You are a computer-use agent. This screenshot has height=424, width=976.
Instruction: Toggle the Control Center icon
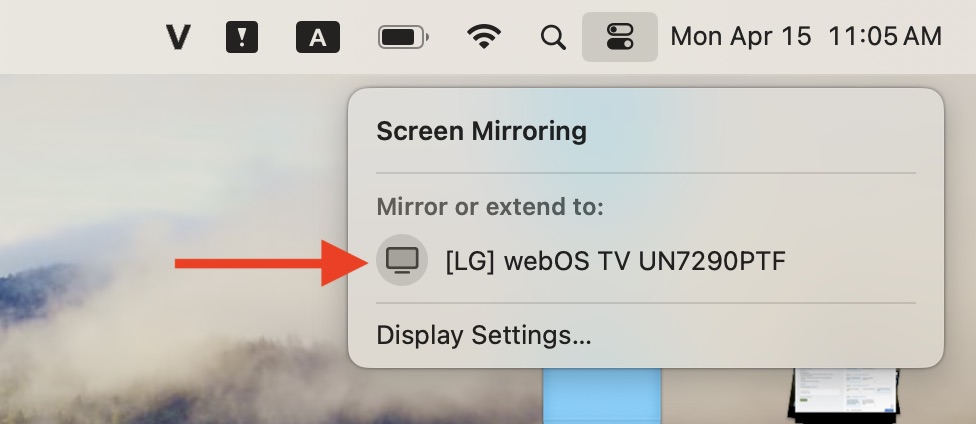pyautogui.click(x=620, y=37)
